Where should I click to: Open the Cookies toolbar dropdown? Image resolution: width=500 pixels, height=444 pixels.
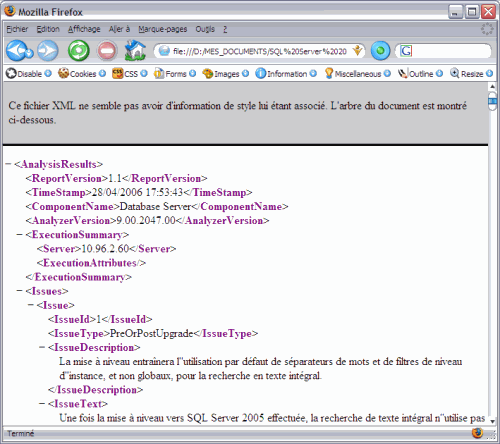pyautogui.click(x=82, y=73)
